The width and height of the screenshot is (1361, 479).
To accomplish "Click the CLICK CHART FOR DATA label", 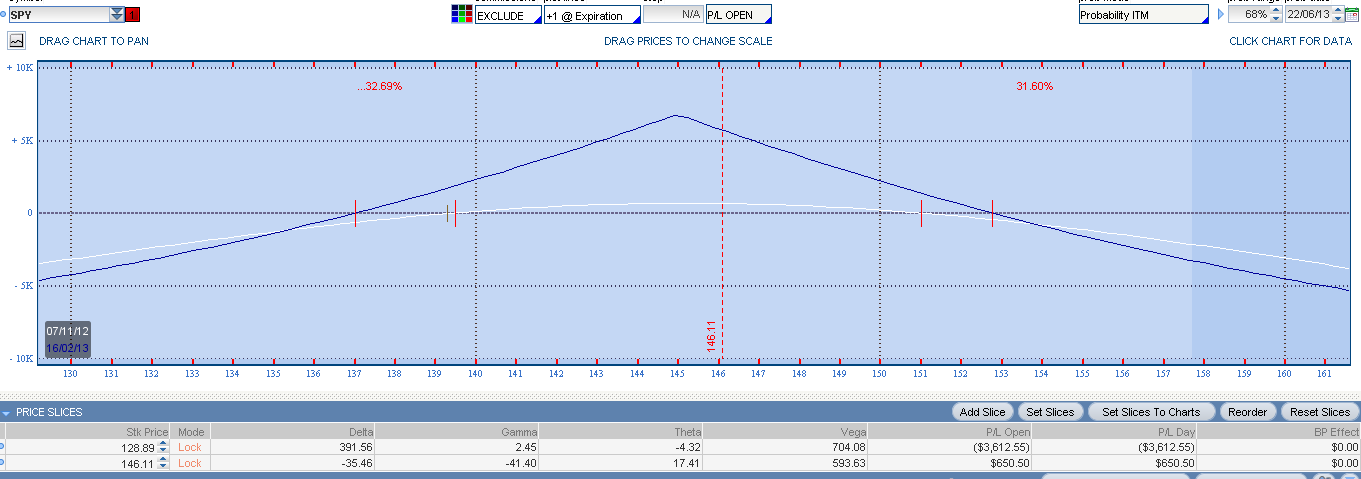I will pyautogui.click(x=1290, y=41).
